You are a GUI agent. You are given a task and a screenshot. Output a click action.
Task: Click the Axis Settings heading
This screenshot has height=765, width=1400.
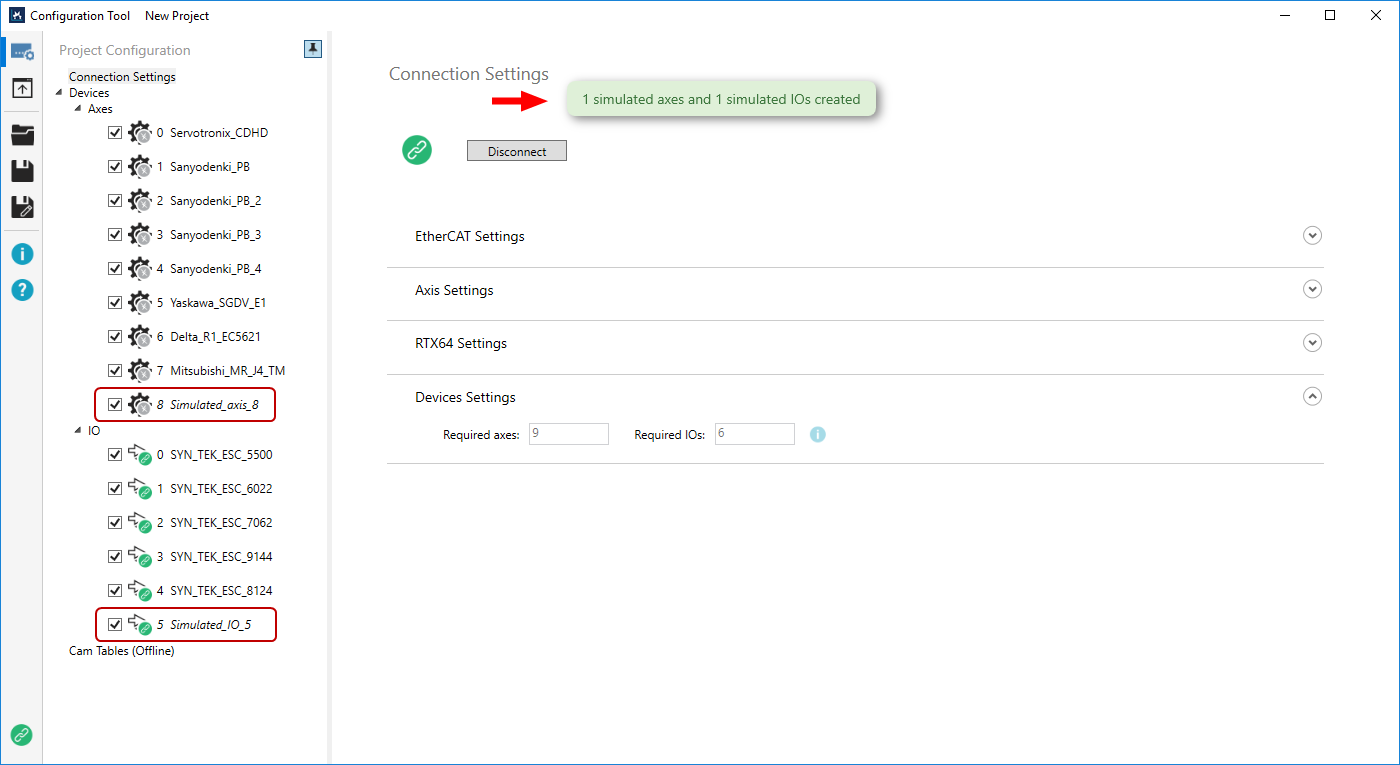454,290
